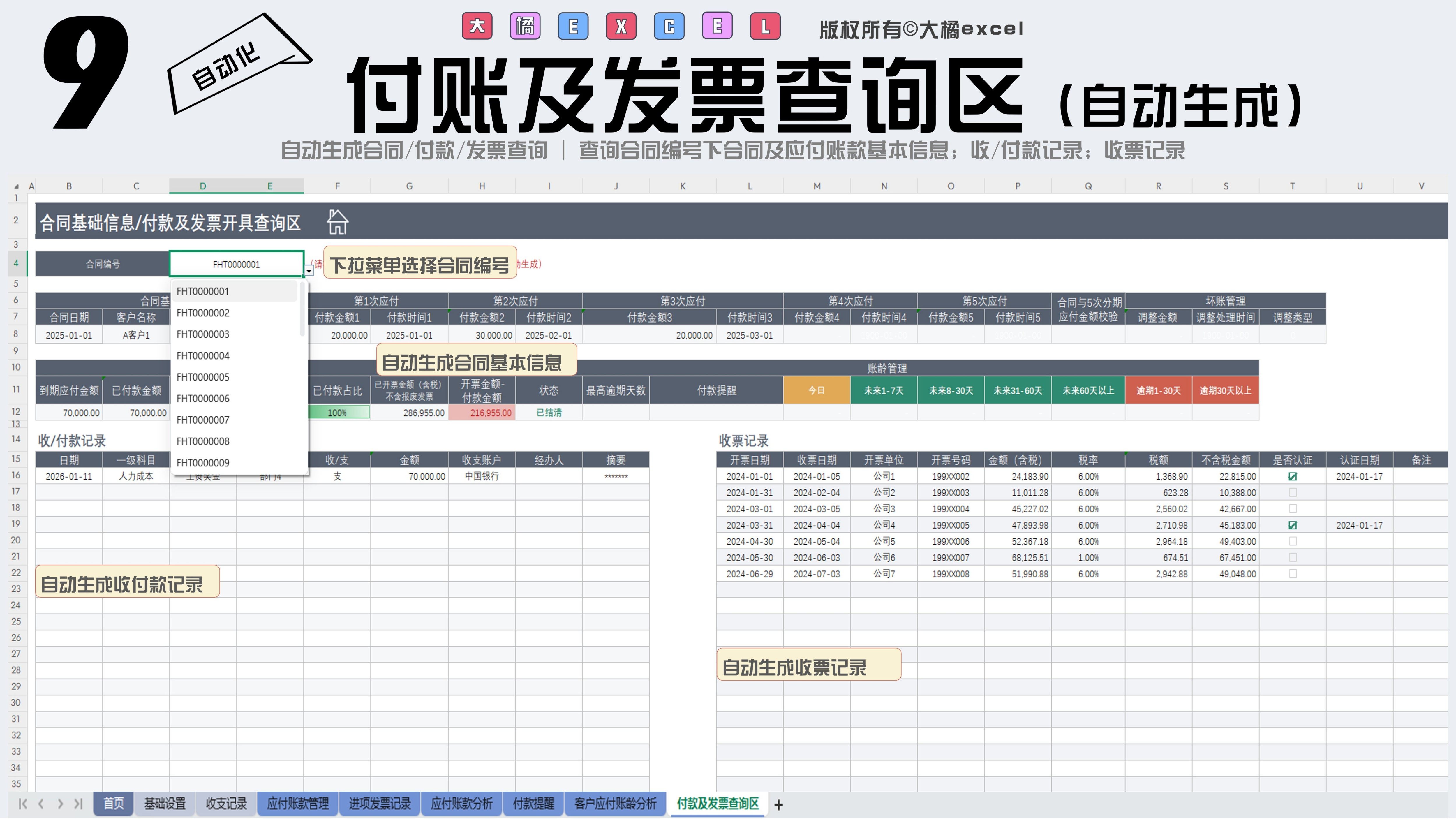This screenshot has width=1456, height=819.
Task: Jump to last sheet navigation arrow
Action: [x=79, y=803]
